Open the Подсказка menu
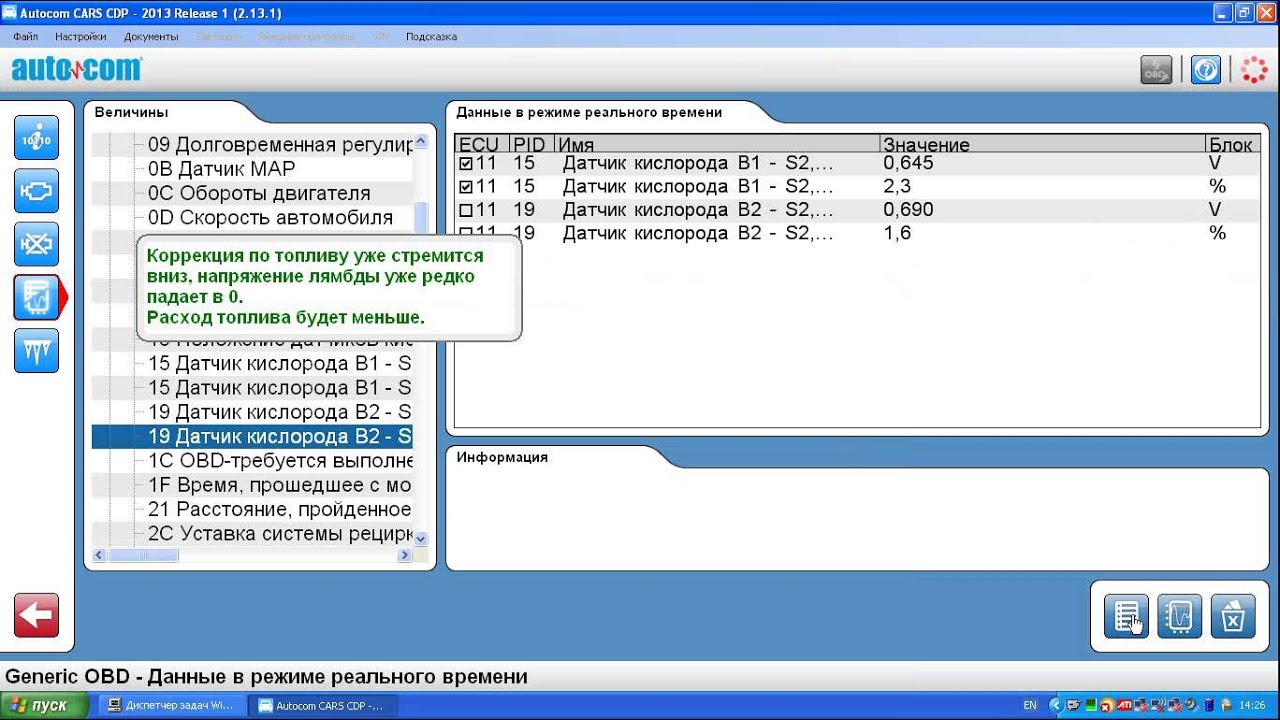Image resolution: width=1280 pixels, height=720 pixels. coord(431,37)
